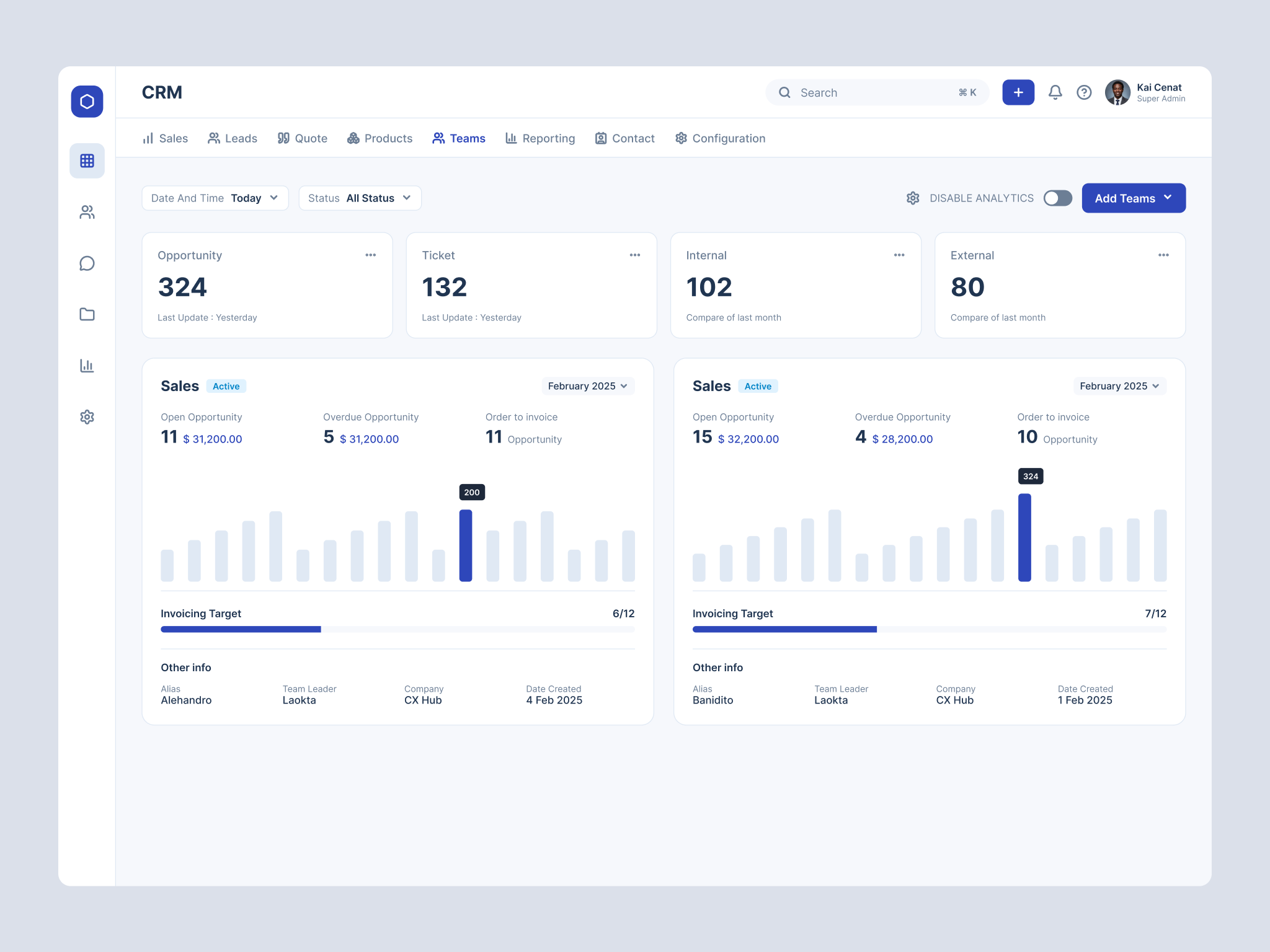Screen dimensions: 1270x952
Task: Switch to the Contact tab
Action: coord(624,138)
